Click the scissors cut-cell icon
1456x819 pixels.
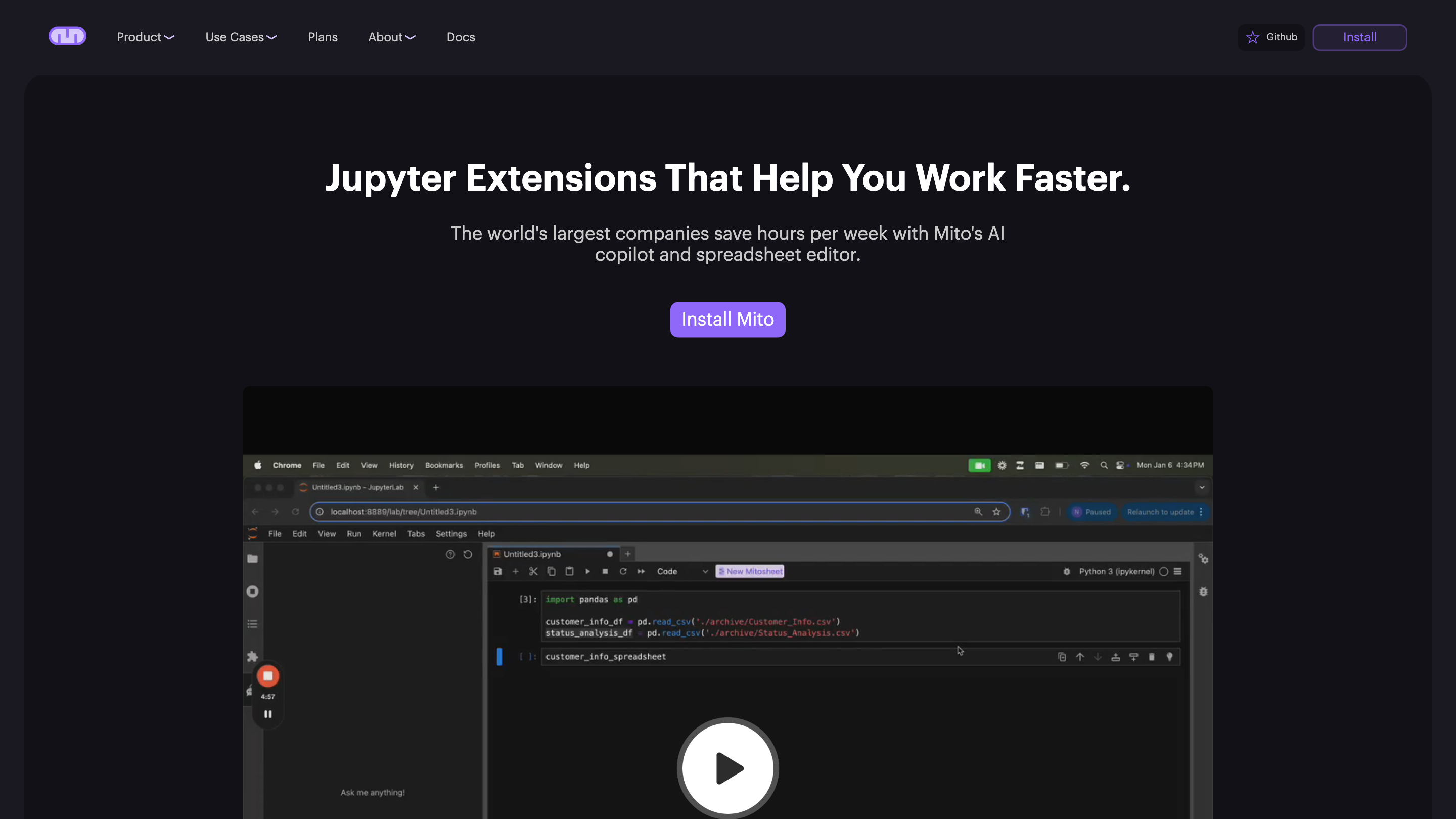(533, 571)
